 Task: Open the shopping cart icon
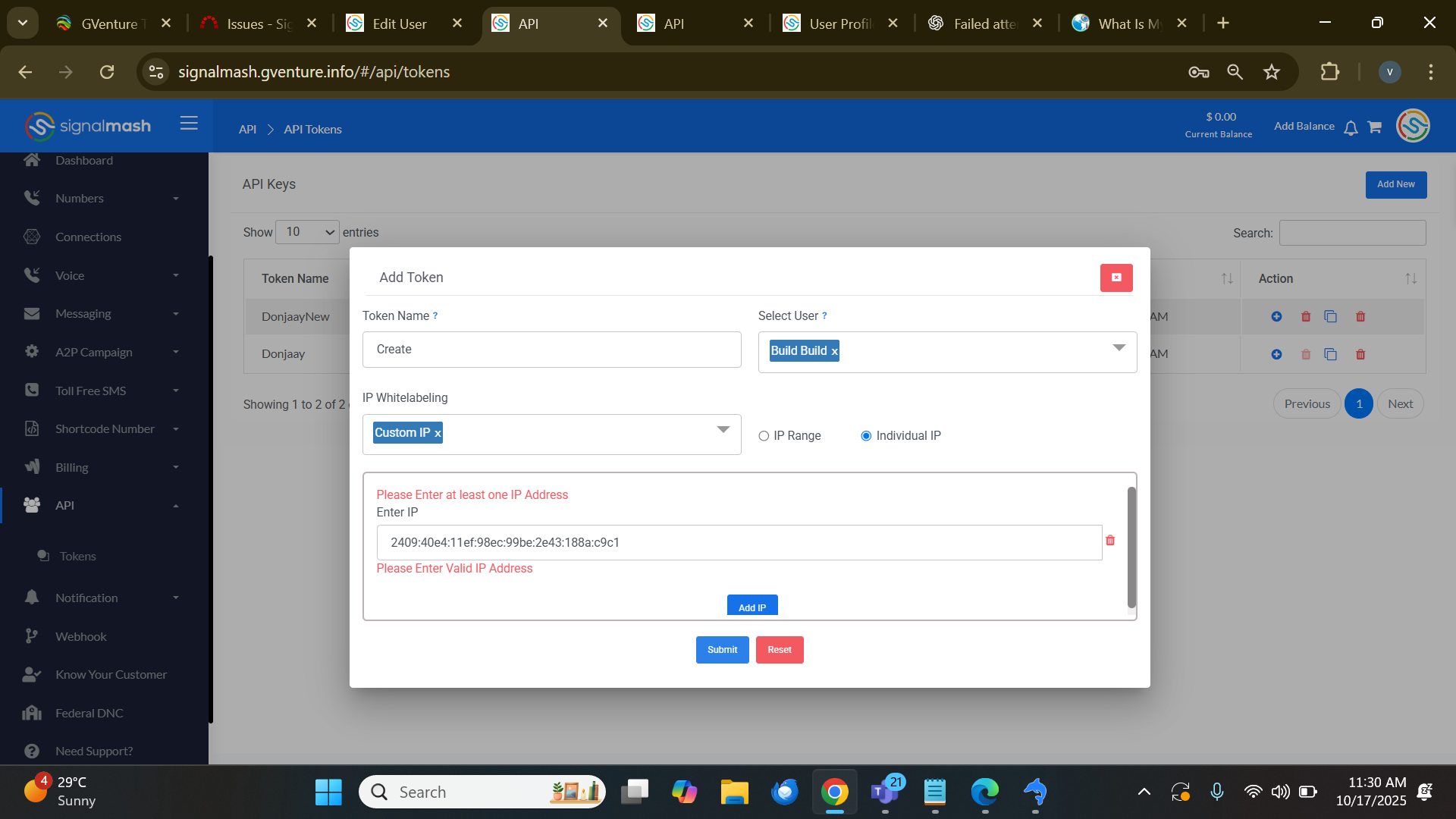[1374, 127]
